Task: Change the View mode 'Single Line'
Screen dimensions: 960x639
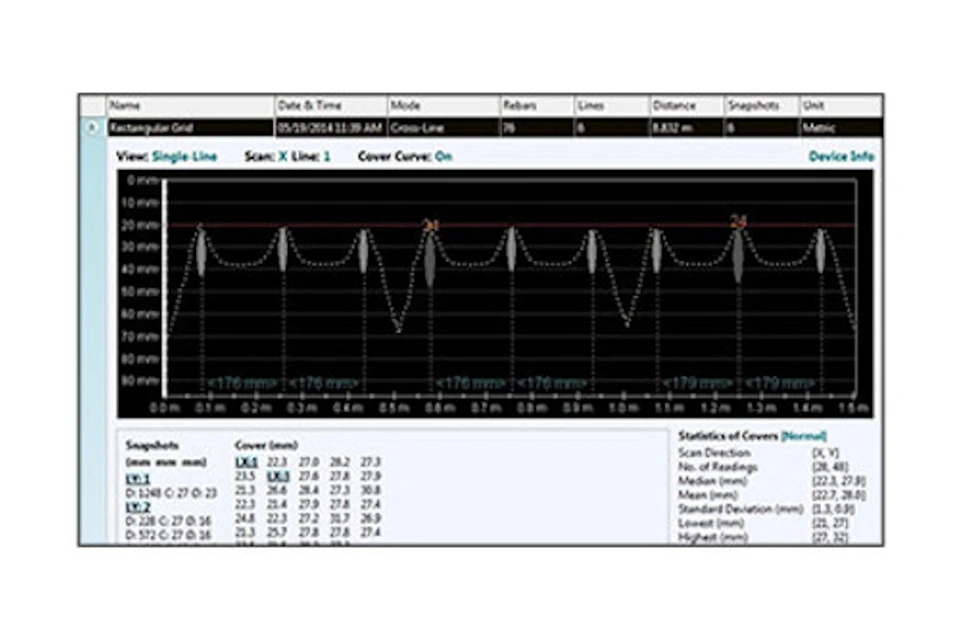Action: coord(184,157)
